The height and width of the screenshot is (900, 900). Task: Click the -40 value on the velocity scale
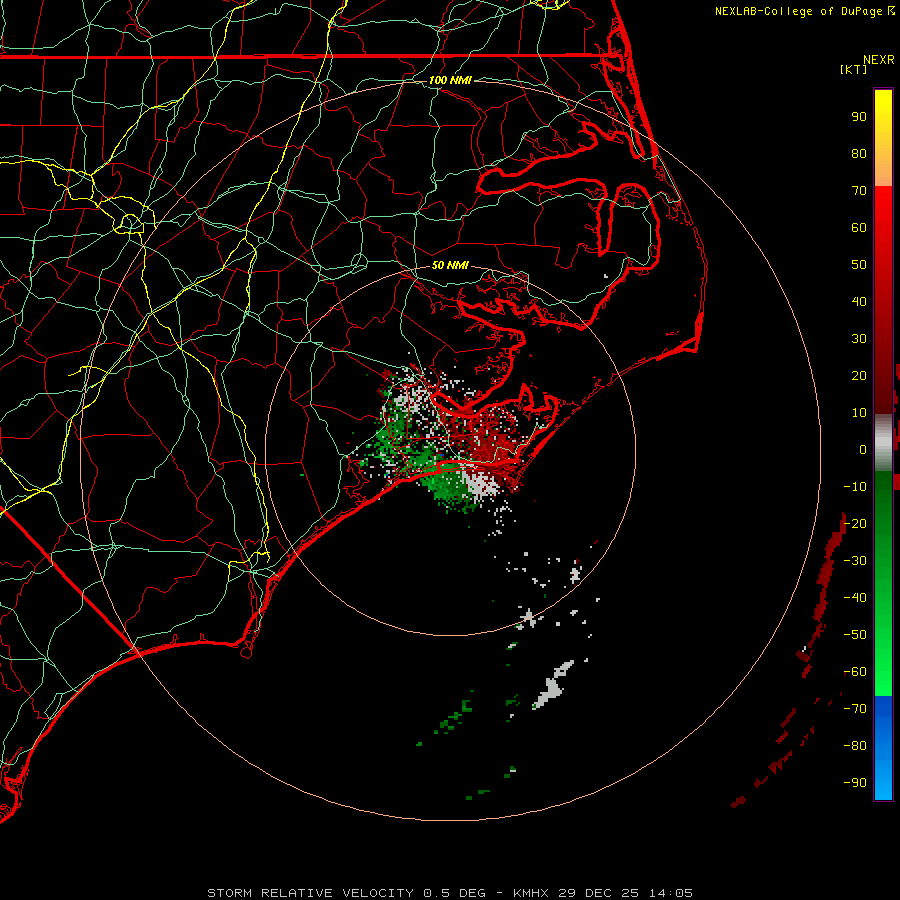coord(855,598)
